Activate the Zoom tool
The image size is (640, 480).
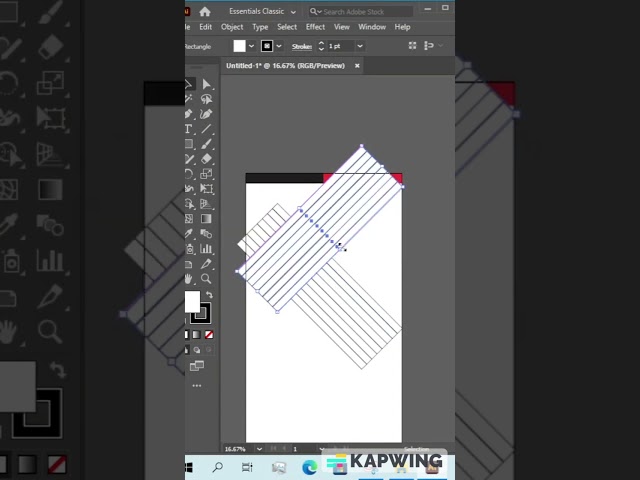tap(206, 279)
